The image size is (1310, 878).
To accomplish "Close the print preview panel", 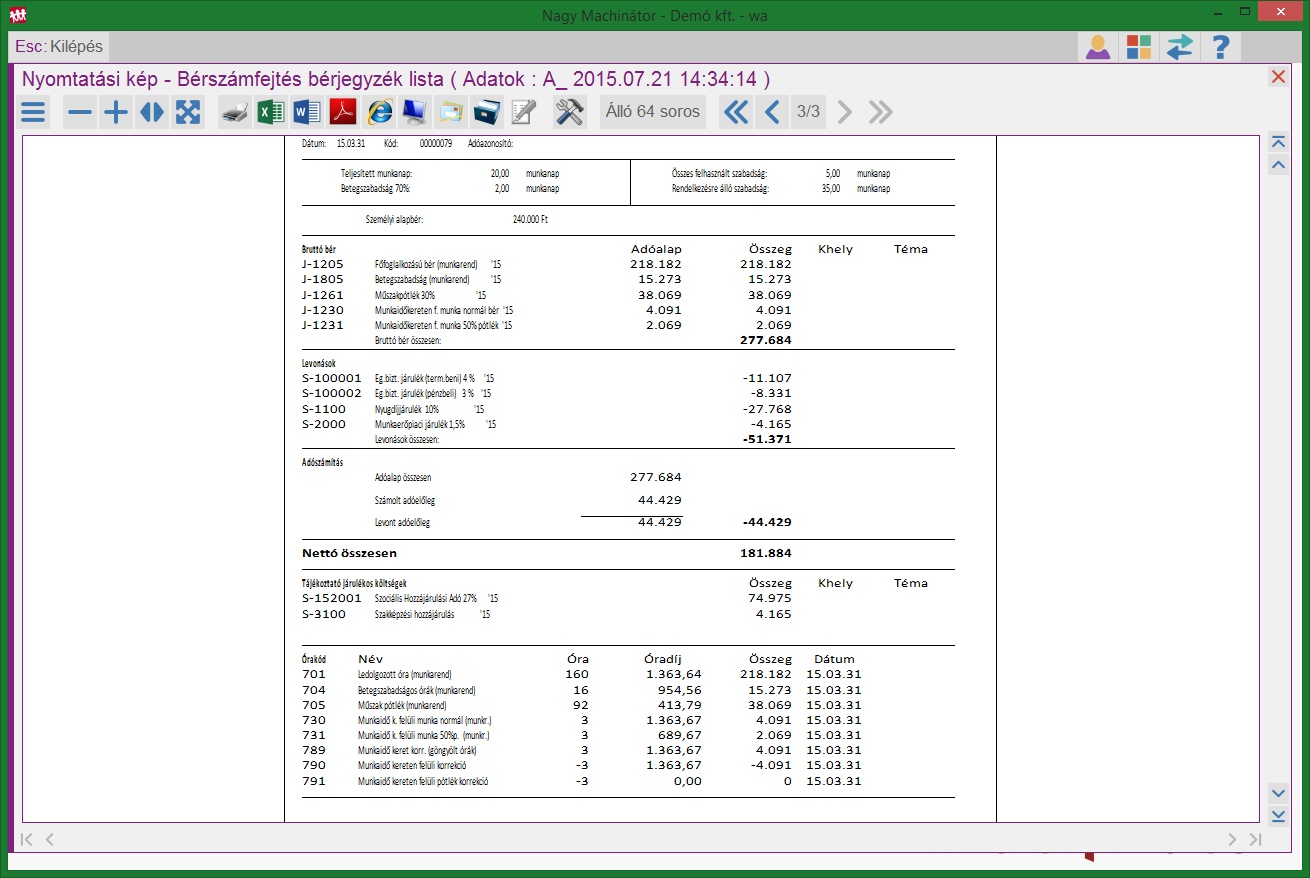I will 1277,77.
